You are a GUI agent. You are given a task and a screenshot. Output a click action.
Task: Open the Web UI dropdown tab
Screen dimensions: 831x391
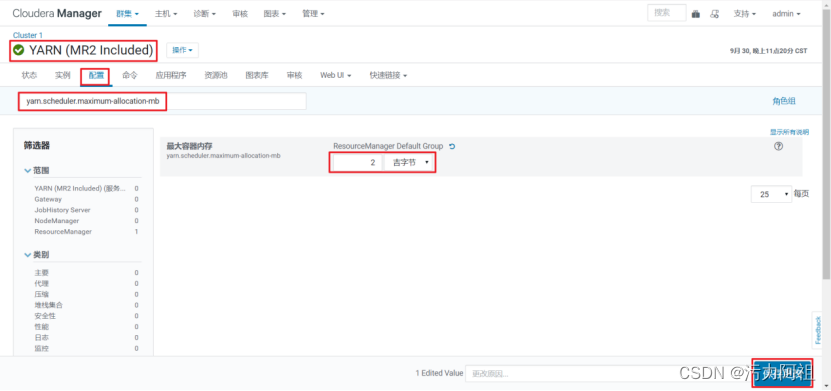click(335, 75)
